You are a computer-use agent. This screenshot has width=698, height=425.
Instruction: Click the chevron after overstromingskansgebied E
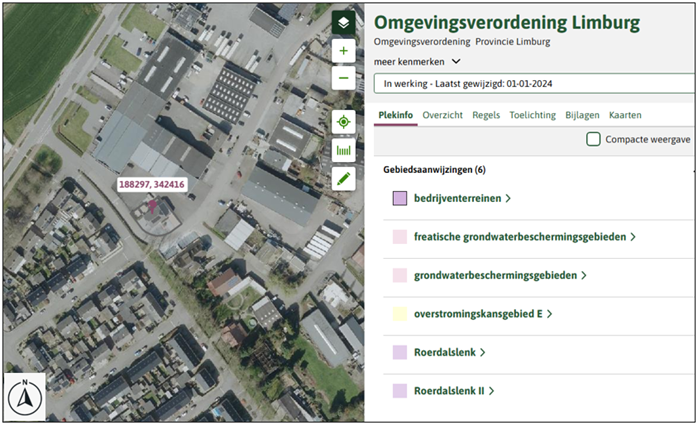pos(549,314)
